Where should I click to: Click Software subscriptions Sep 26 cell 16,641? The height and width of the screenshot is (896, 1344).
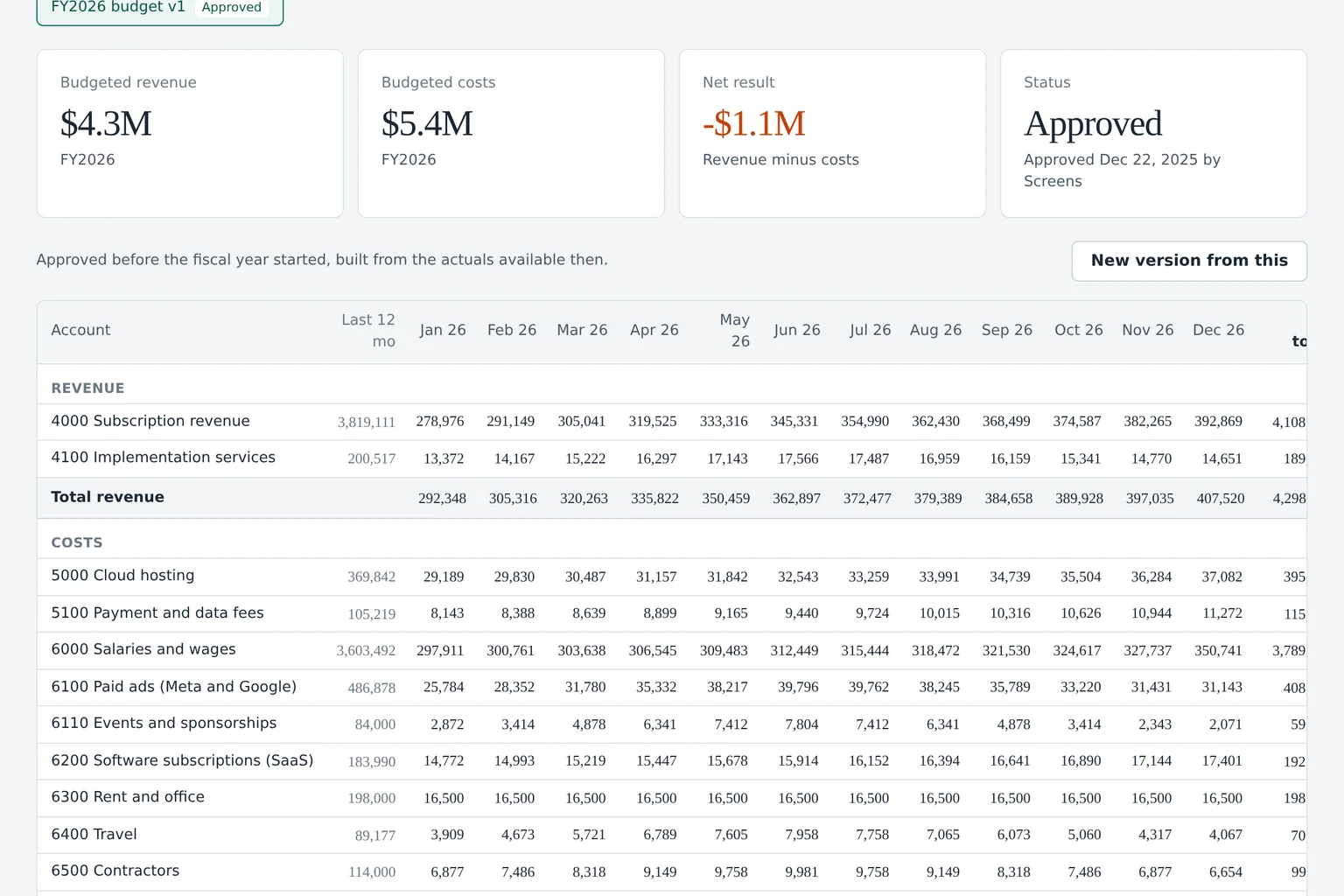click(x=1010, y=761)
